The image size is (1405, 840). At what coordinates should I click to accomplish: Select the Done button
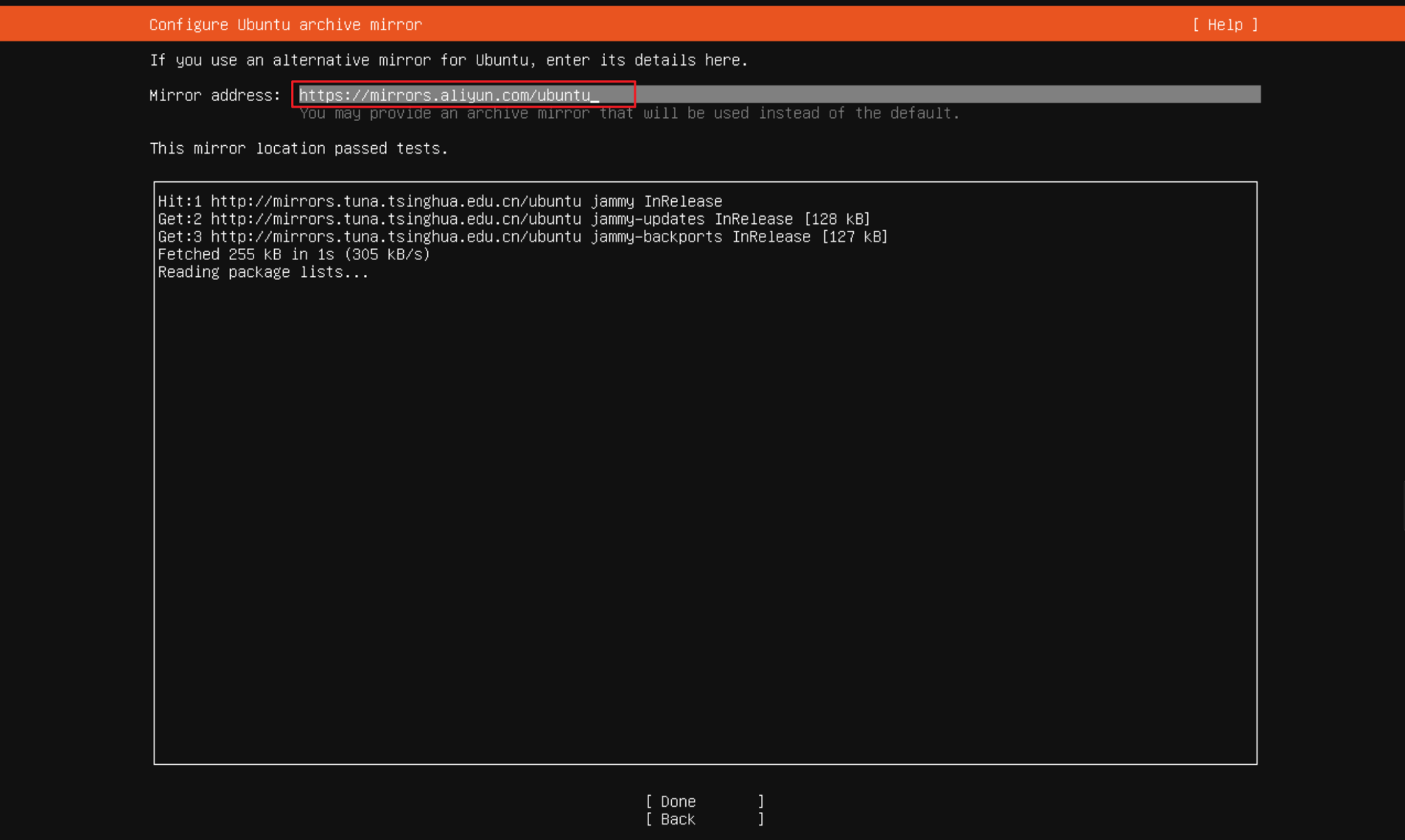[x=704, y=801]
